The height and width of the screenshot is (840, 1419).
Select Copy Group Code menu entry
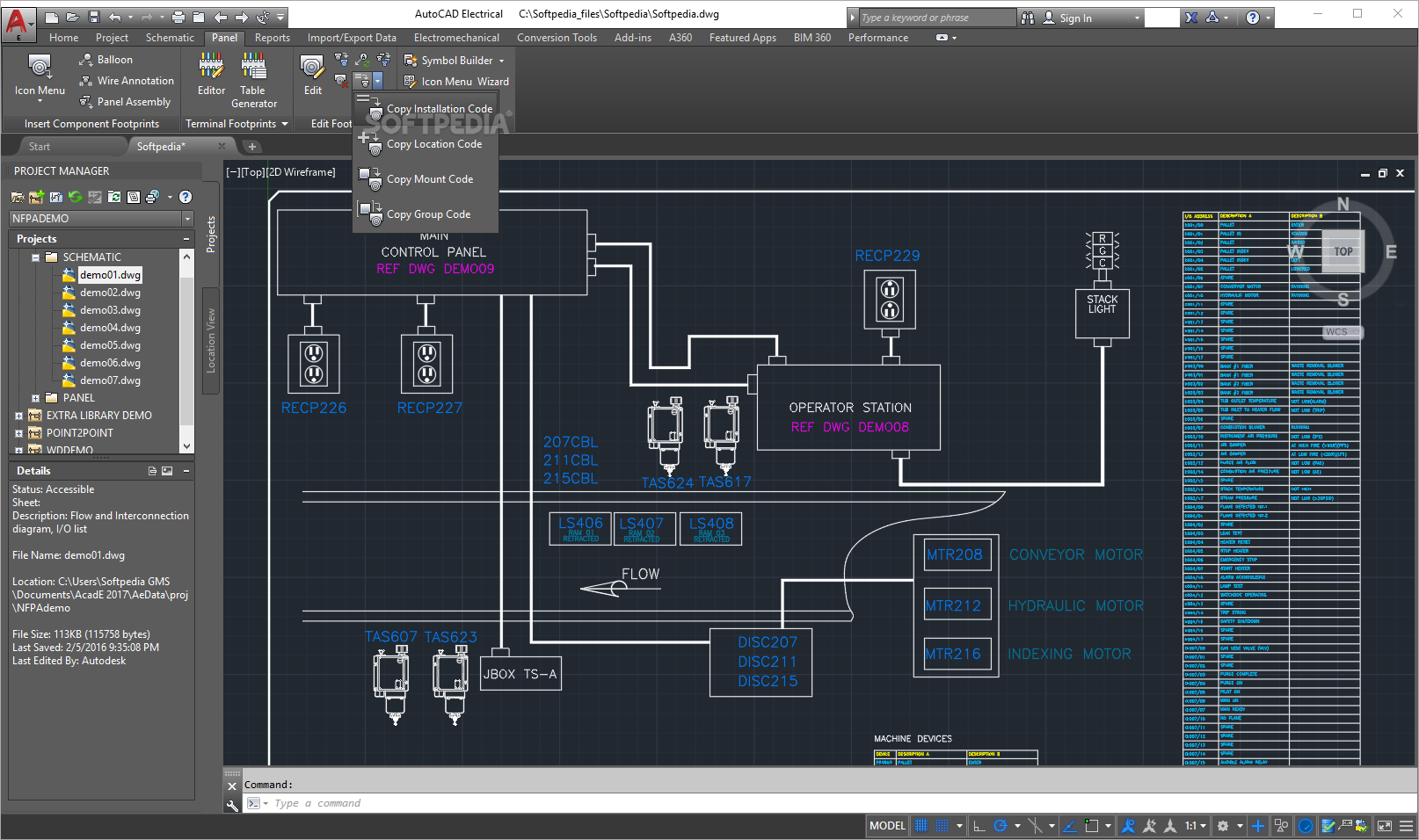[426, 214]
